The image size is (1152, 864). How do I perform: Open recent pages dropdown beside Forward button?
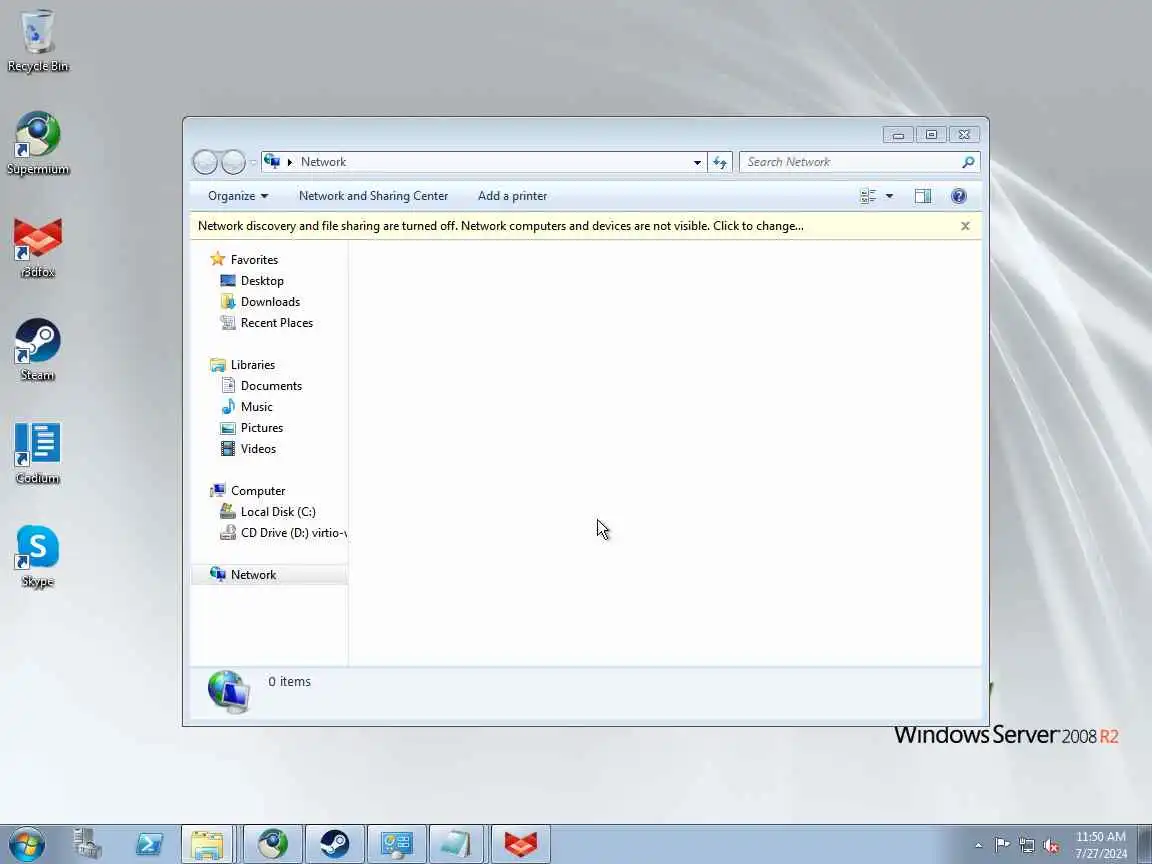(253, 162)
